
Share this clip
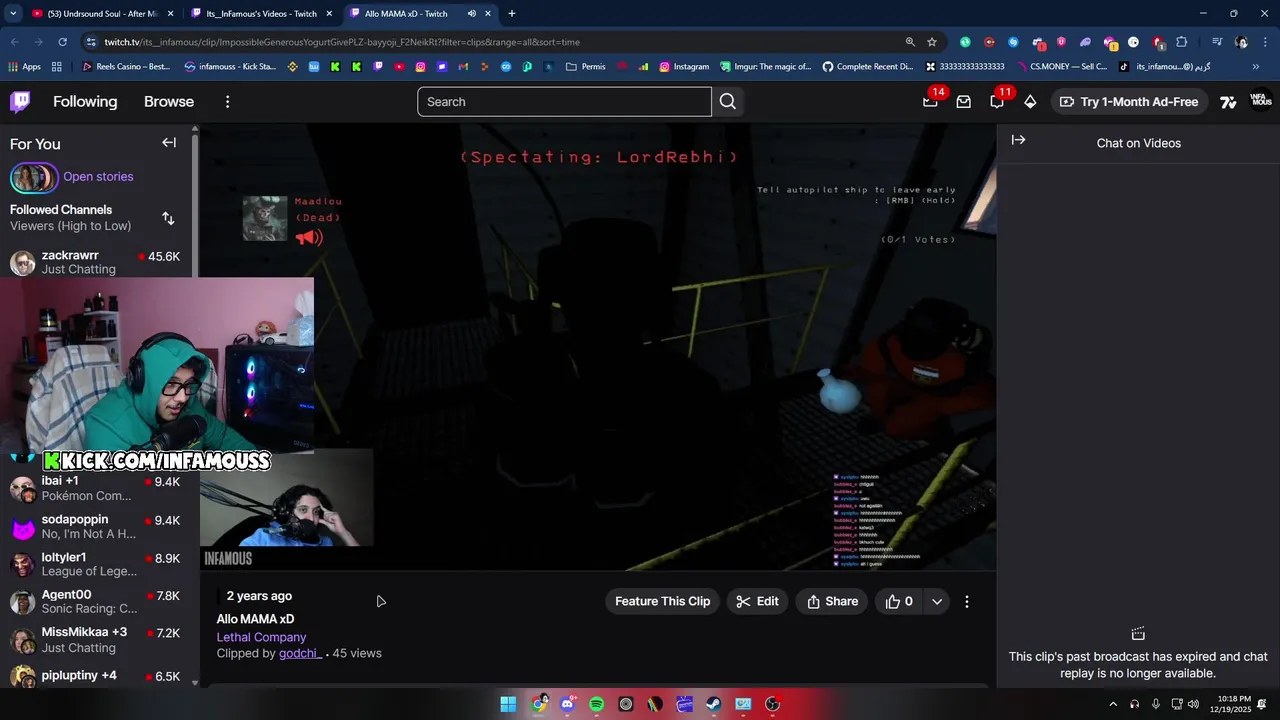point(832,601)
